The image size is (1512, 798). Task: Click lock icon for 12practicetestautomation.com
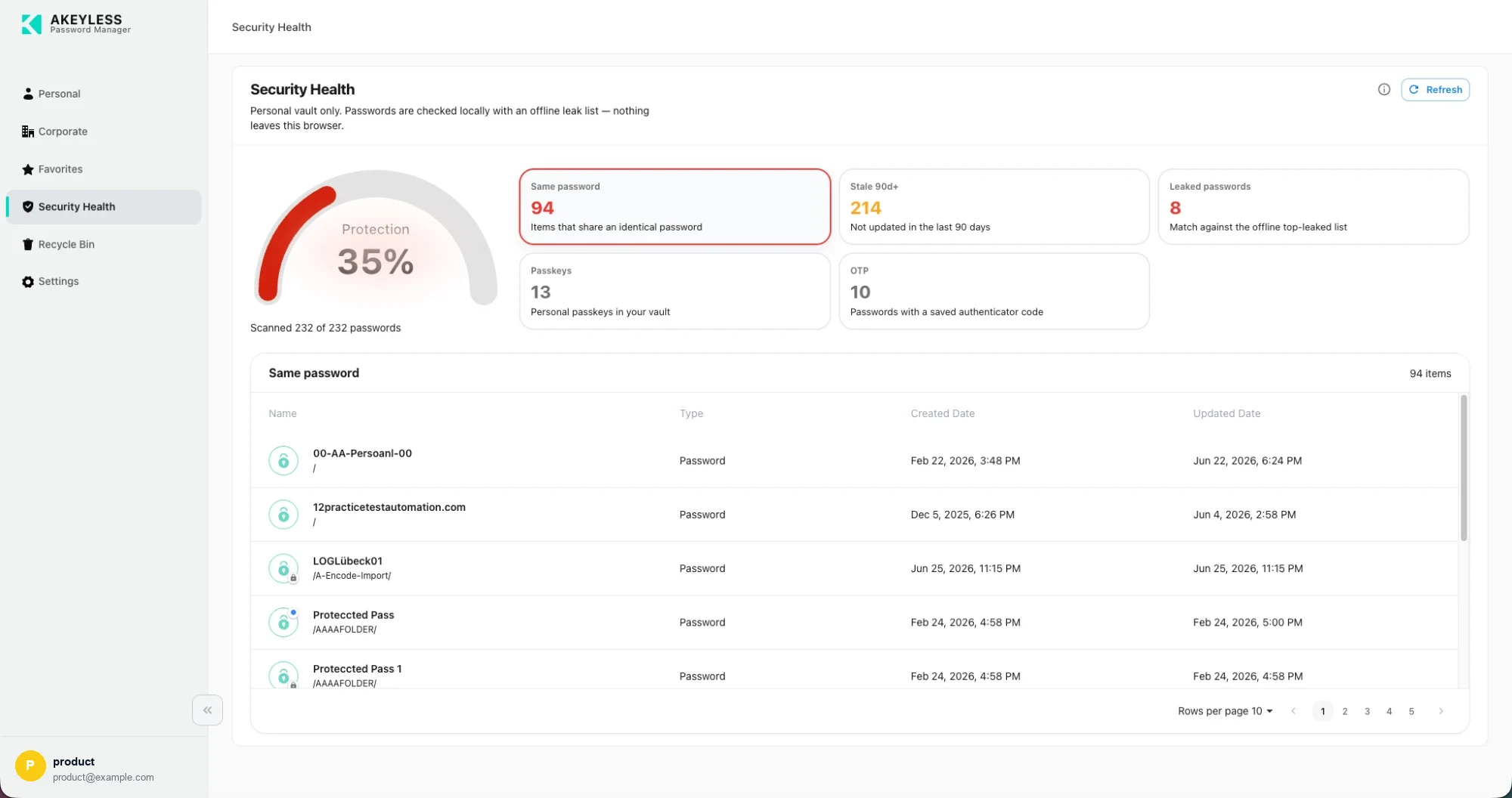click(283, 515)
